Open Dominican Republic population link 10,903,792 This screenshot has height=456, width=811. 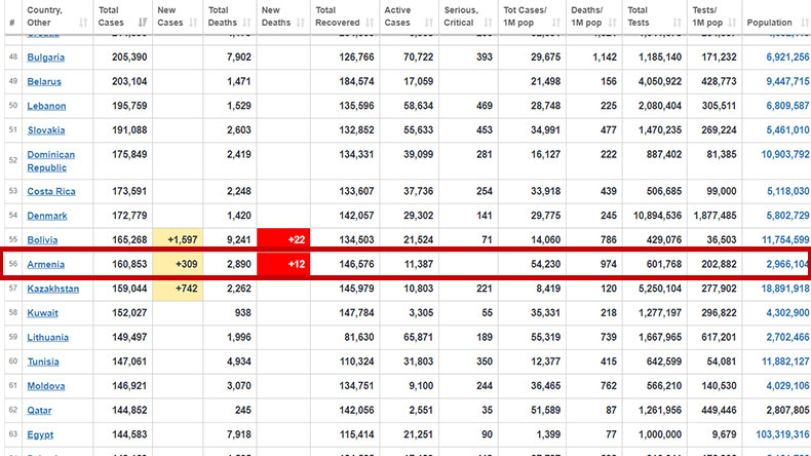click(x=785, y=154)
